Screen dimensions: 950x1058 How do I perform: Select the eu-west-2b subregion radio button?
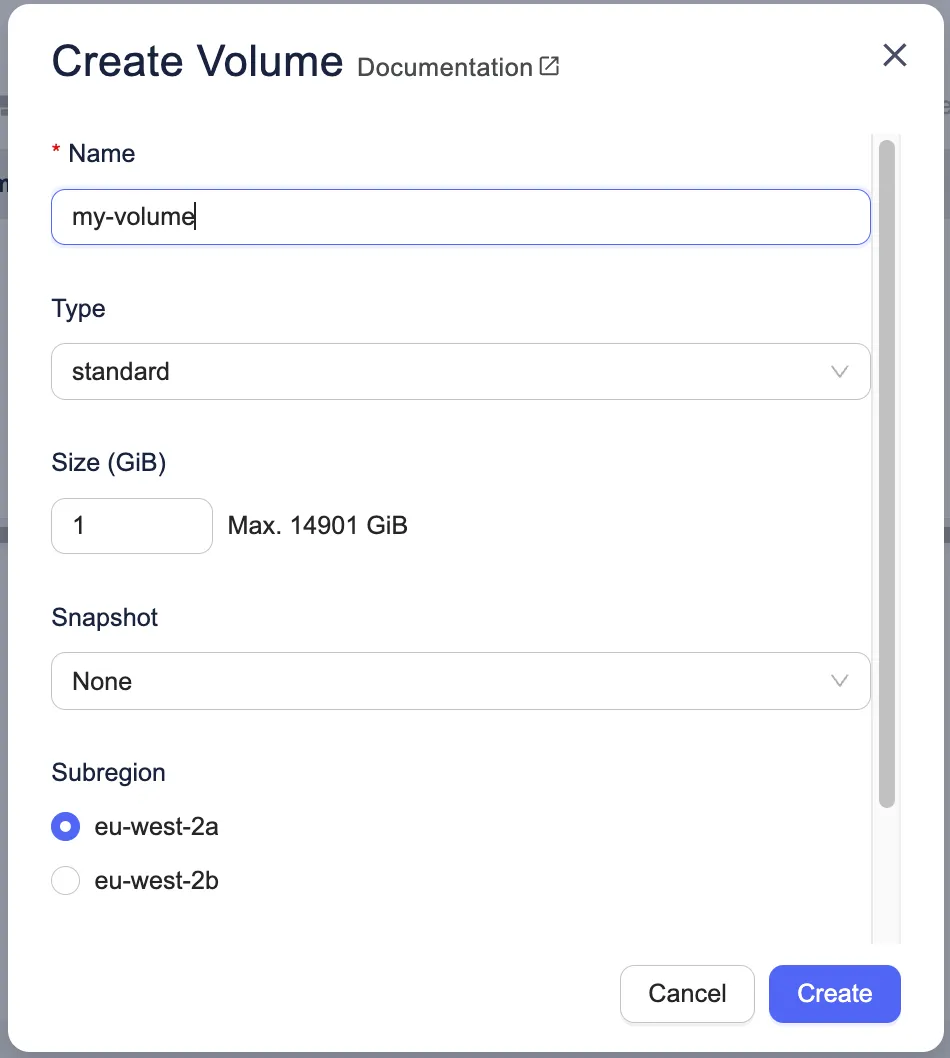tap(65, 881)
